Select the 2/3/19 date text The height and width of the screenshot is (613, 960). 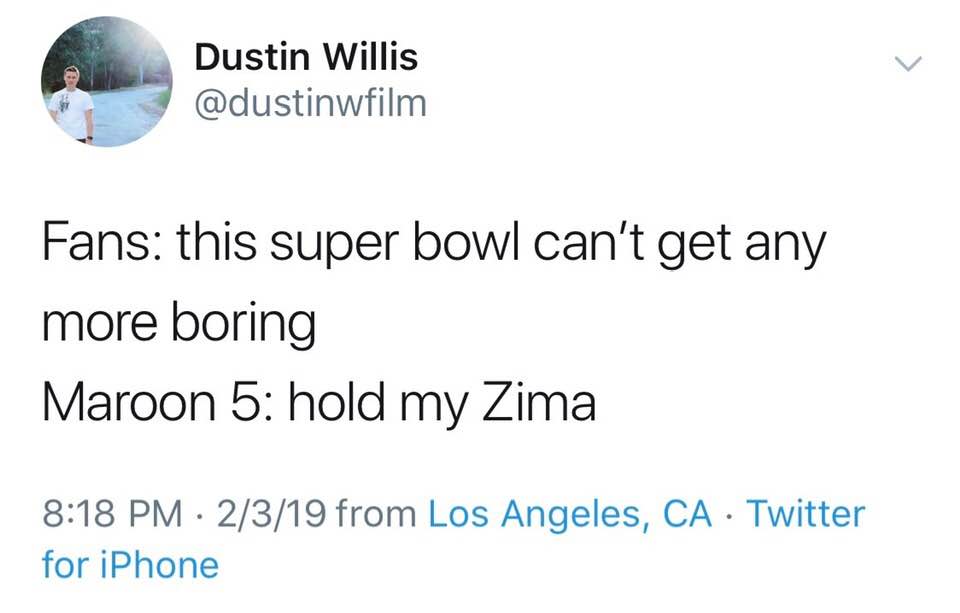[270, 513]
